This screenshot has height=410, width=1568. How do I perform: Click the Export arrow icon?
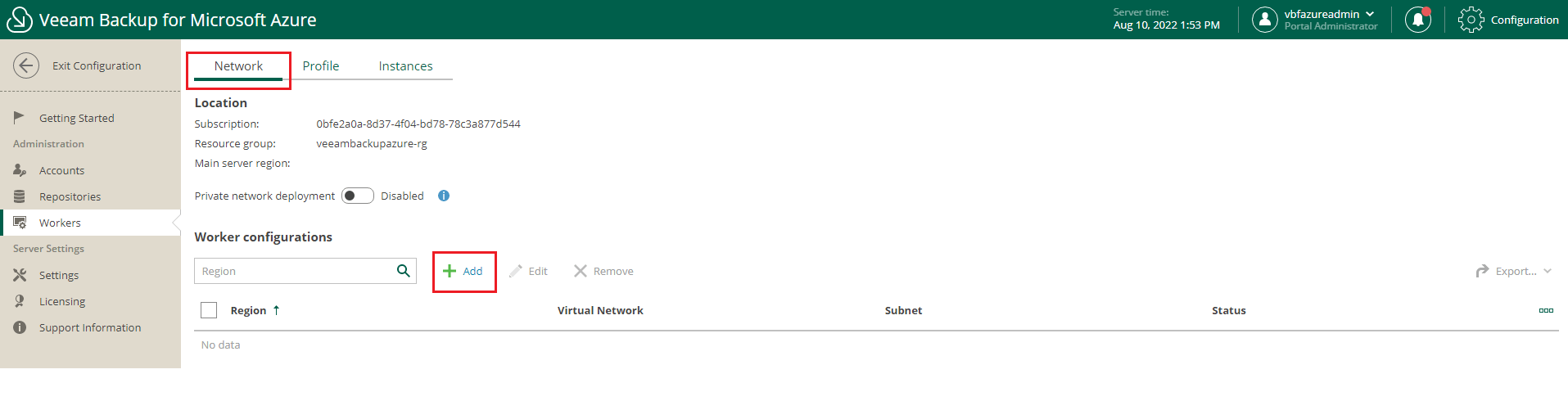click(x=1482, y=271)
